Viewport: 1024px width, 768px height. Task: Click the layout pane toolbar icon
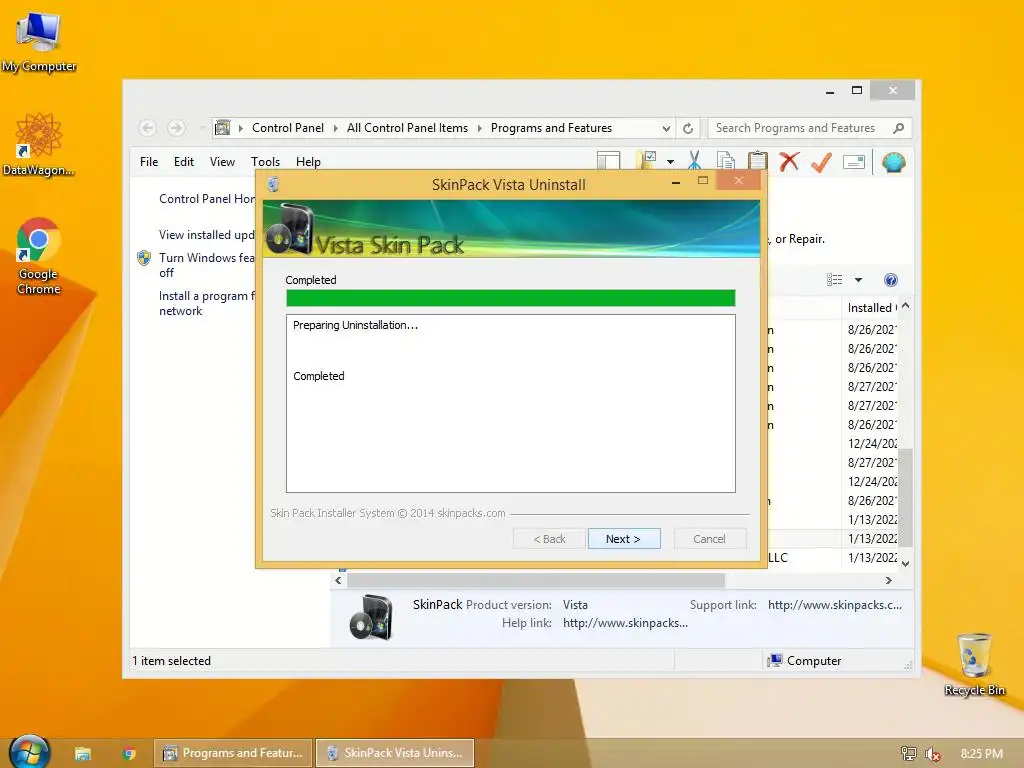point(608,161)
